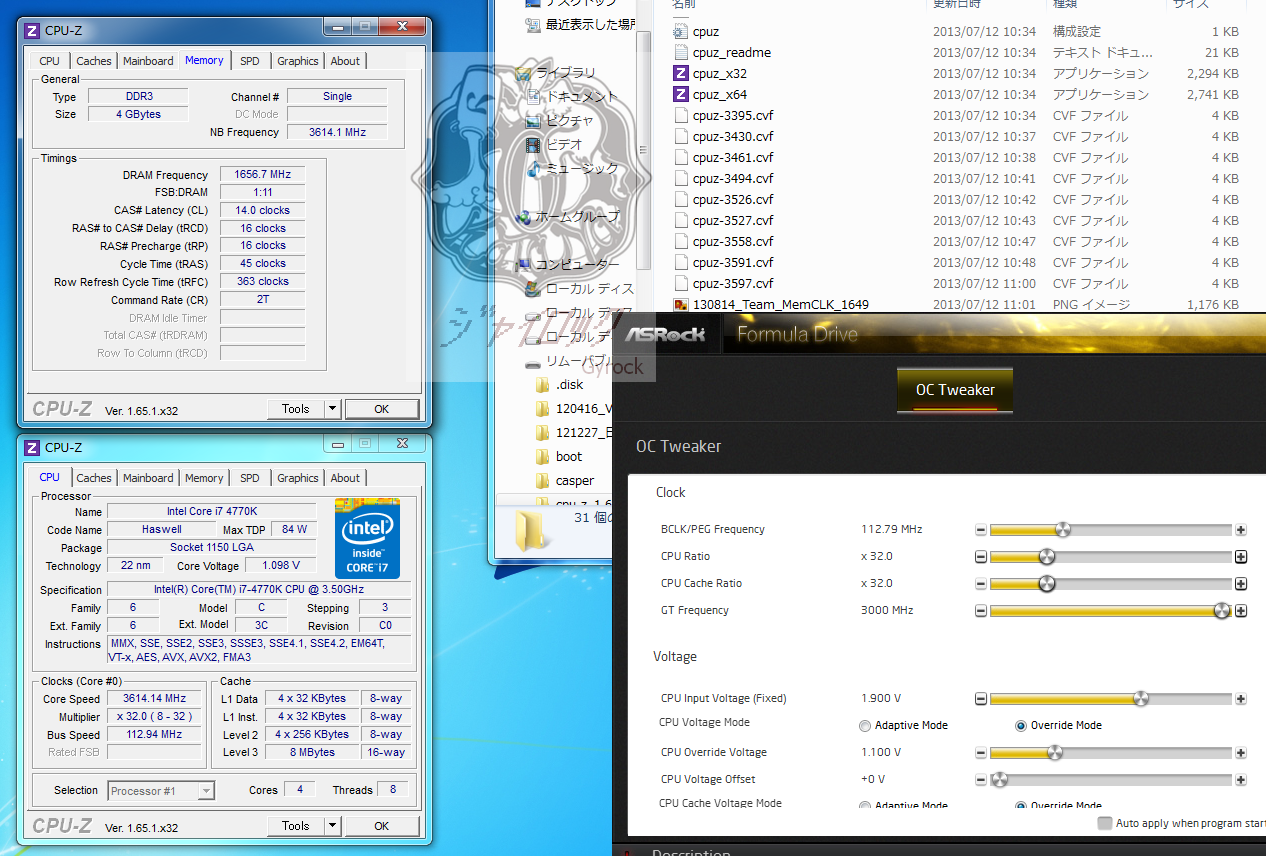Click ASRock logo in Formula Drive
This screenshot has height=856, width=1266.
click(x=665, y=334)
